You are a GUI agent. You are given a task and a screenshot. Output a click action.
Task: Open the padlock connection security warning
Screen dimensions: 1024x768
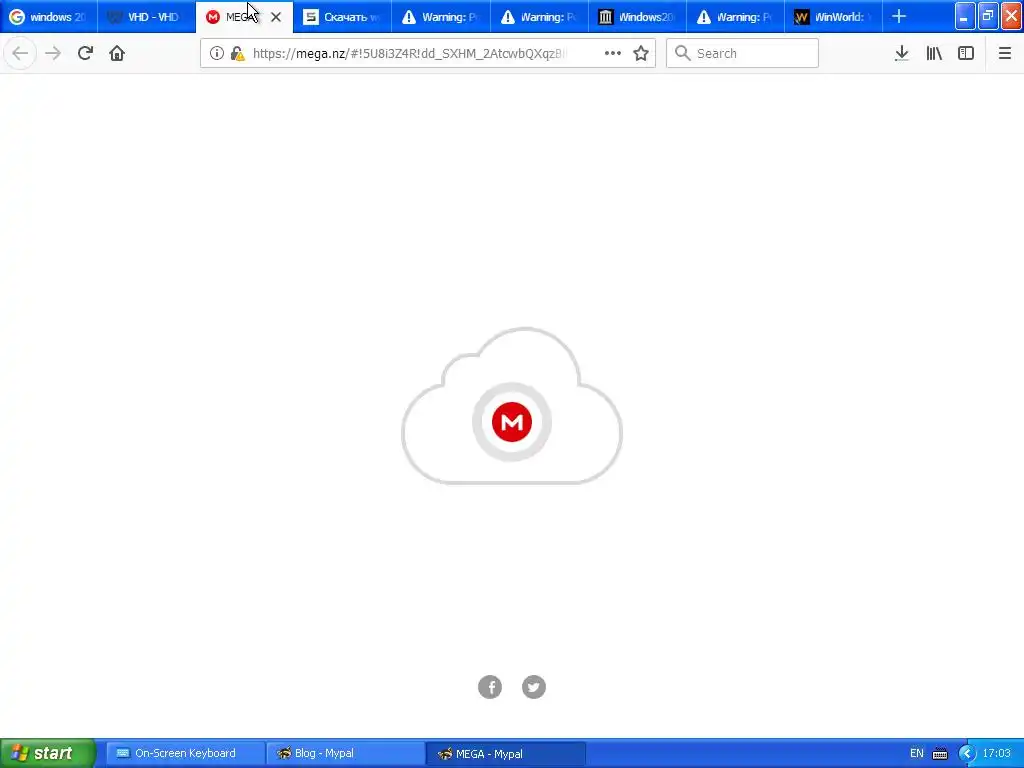[x=238, y=54]
